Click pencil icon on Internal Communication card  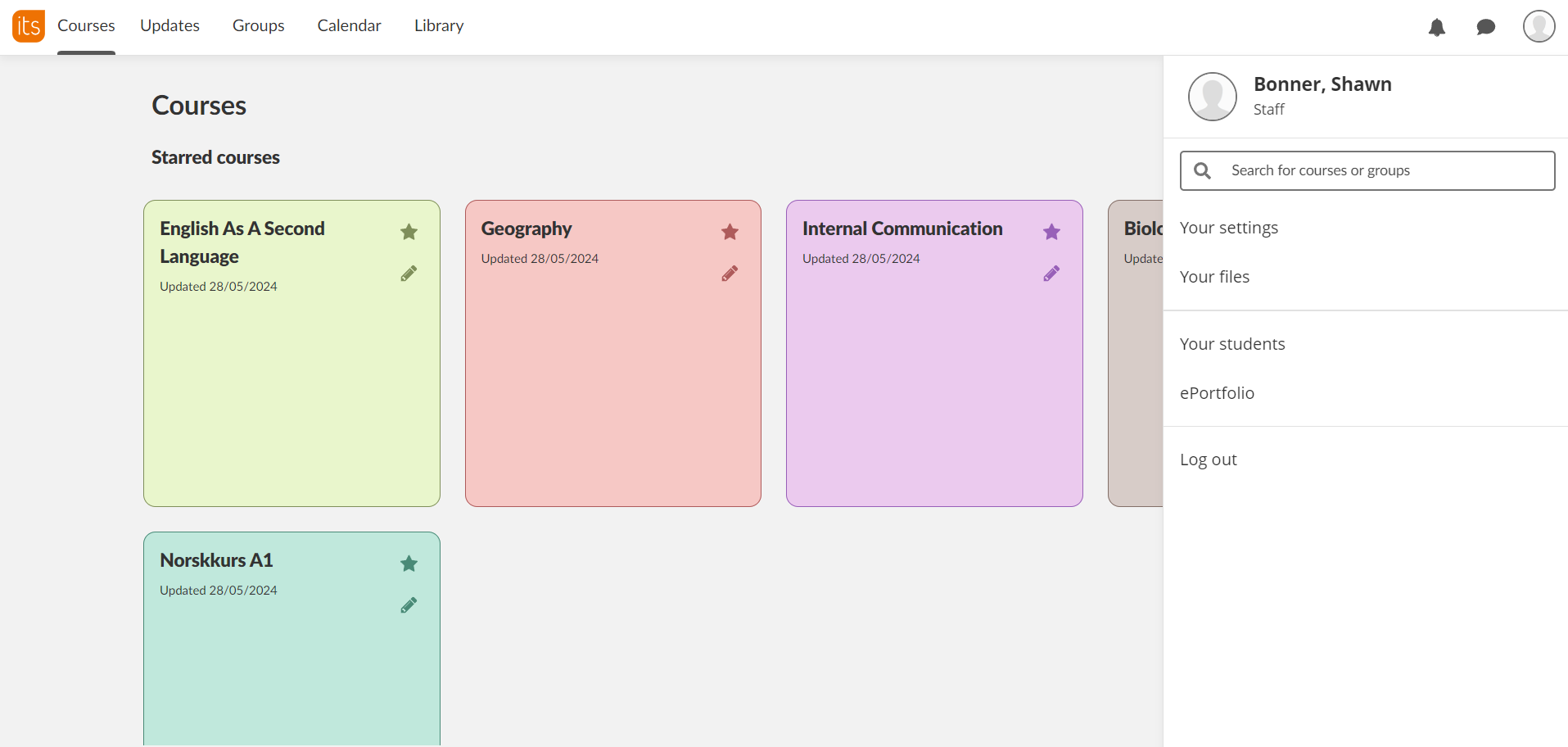pyautogui.click(x=1051, y=274)
